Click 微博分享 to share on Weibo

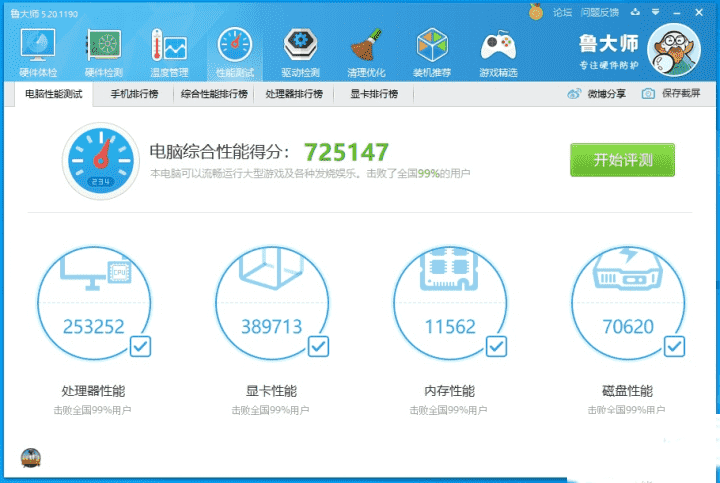pos(597,94)
